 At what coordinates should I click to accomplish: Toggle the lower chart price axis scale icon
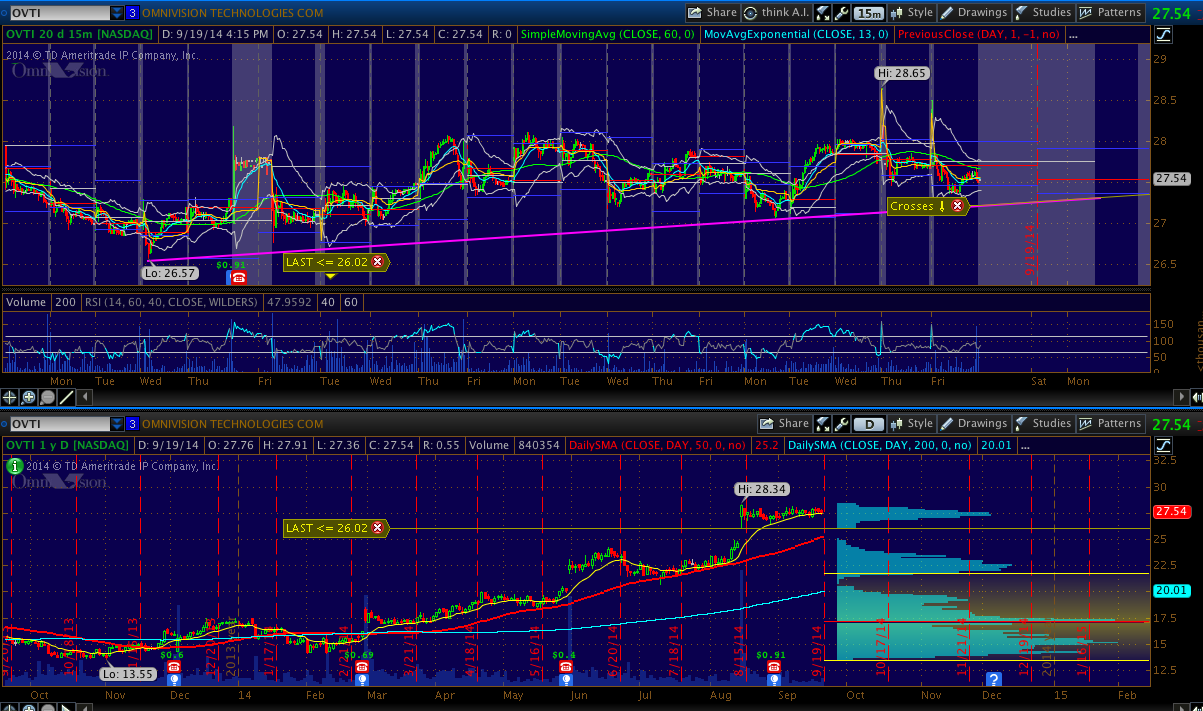pos(1162,444)
